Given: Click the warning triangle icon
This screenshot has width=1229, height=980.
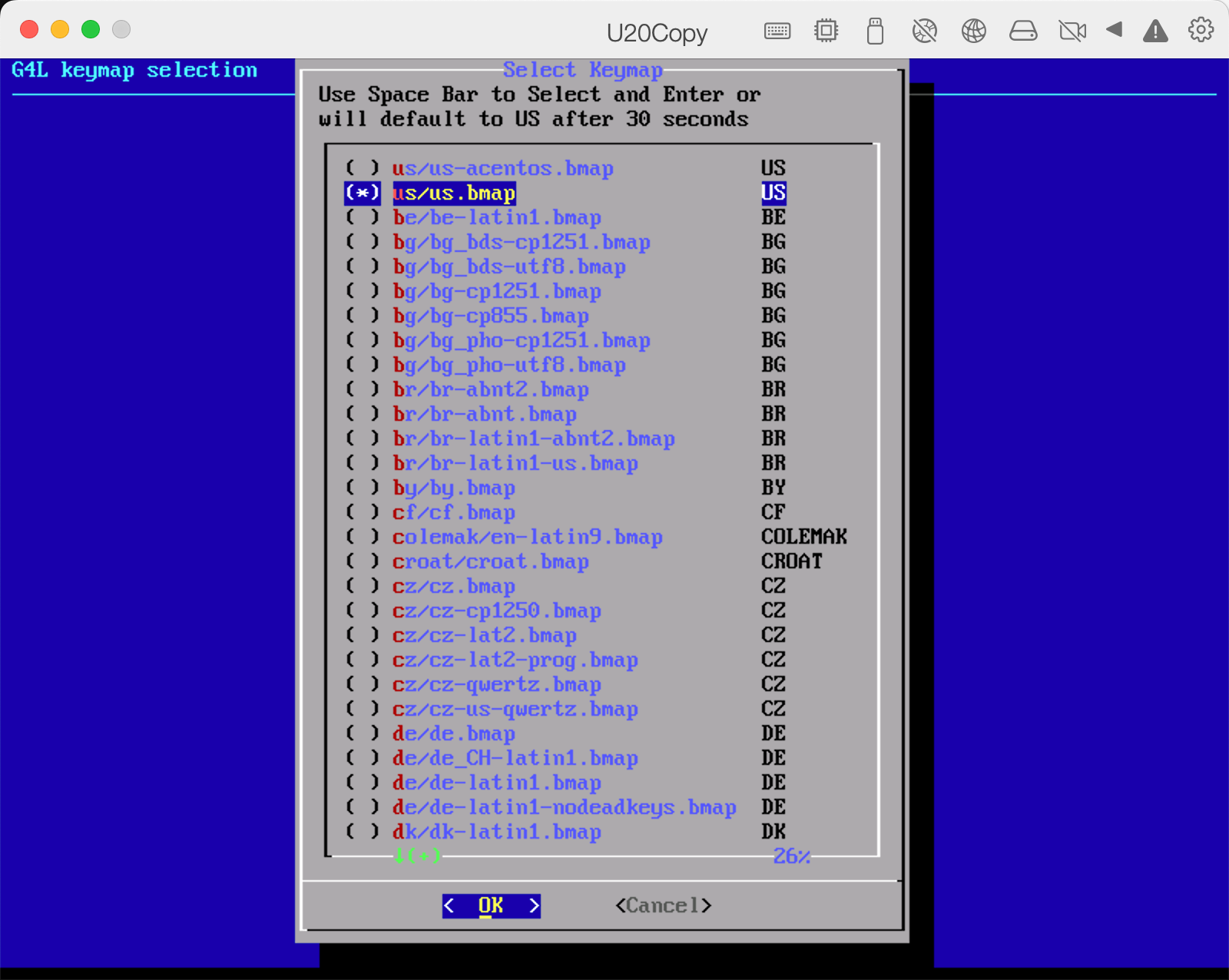Looking at the screenshot, I should 1155,31.
